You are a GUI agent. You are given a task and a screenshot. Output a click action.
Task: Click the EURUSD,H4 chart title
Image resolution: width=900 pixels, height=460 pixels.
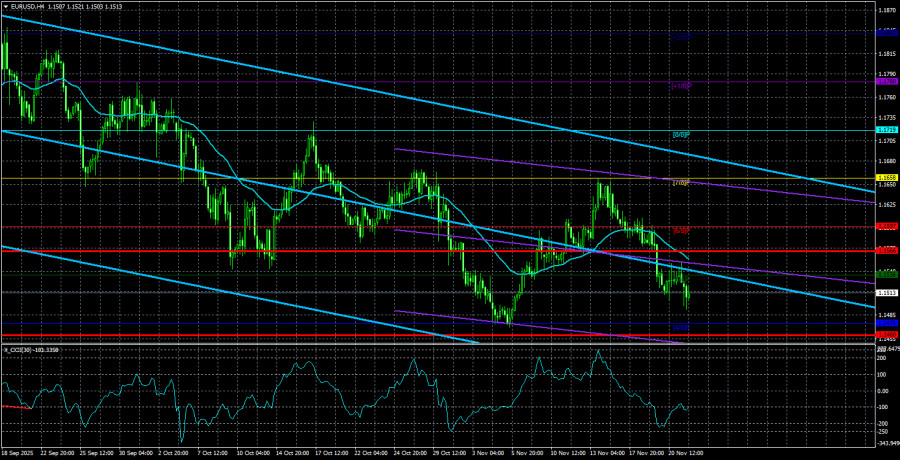coord(30,6)
